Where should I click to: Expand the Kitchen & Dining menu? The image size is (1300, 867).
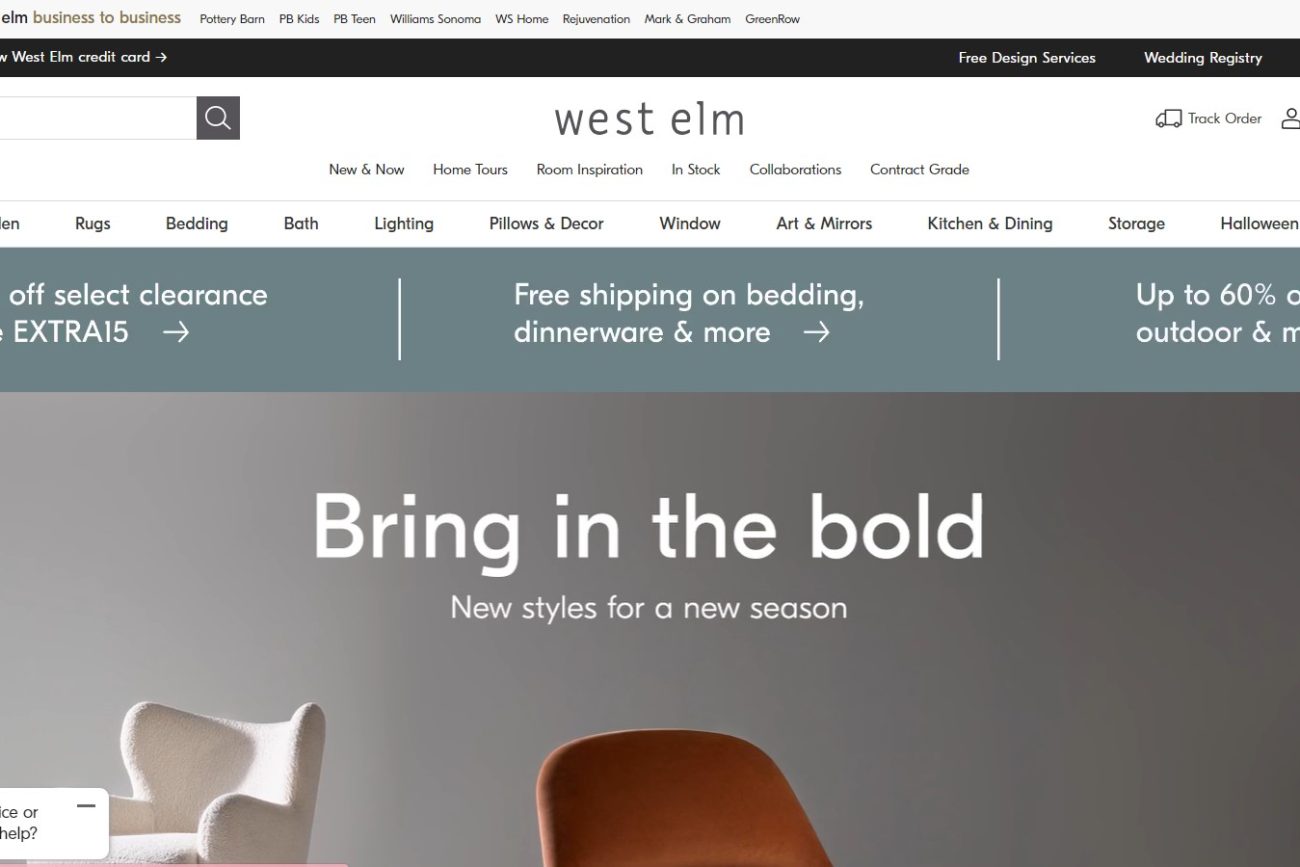990,224
